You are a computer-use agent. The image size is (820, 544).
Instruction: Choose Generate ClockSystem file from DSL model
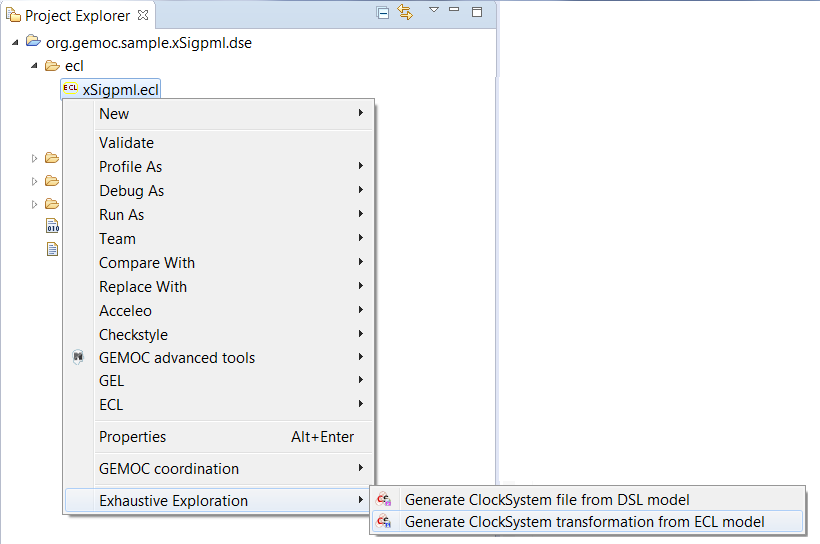546,500
